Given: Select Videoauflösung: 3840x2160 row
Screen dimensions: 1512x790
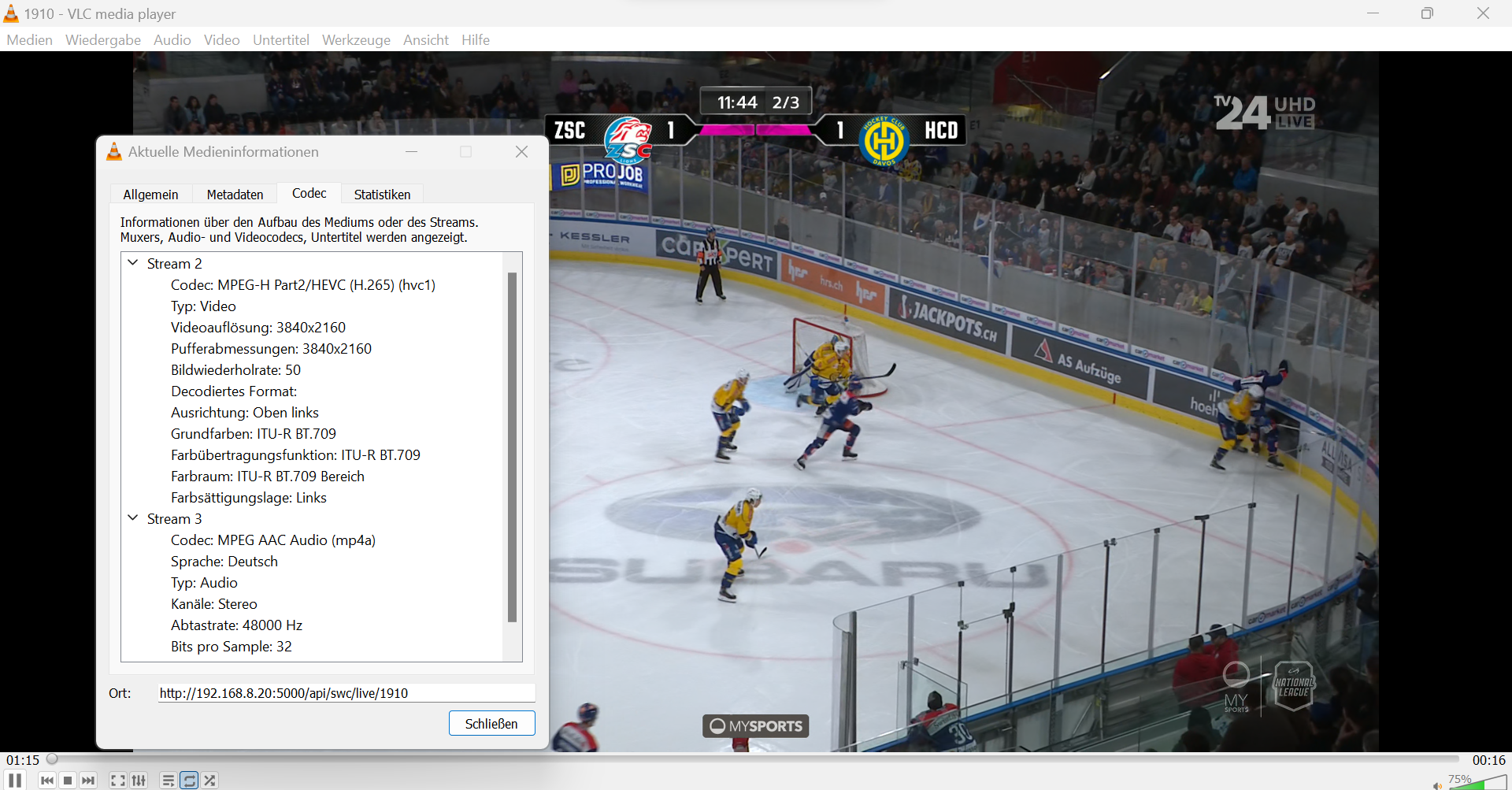Looking at the screenshot, I should [x=258, y=328].
